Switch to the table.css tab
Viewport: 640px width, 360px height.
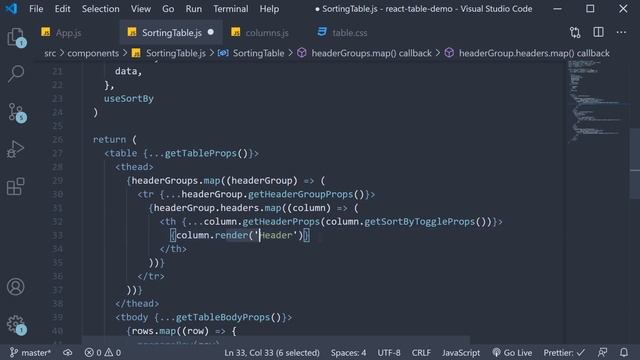[x=349, y=33]
